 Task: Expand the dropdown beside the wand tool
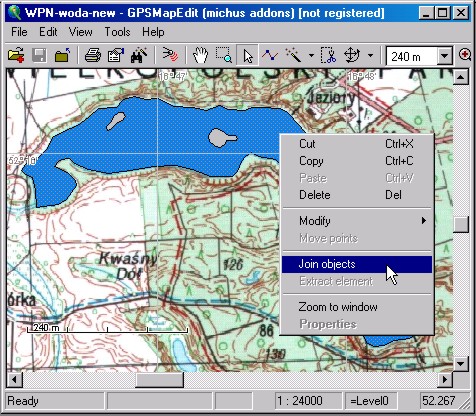(311, 55)
